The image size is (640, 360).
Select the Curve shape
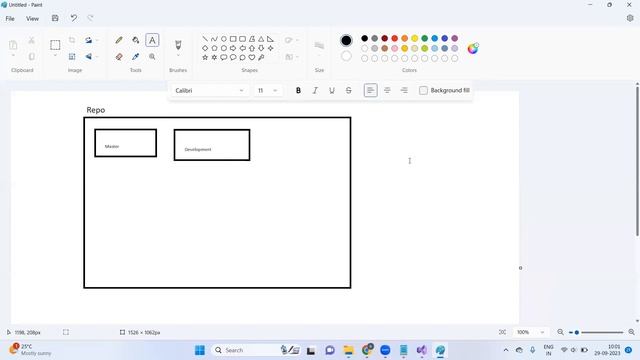coord(214,39)
